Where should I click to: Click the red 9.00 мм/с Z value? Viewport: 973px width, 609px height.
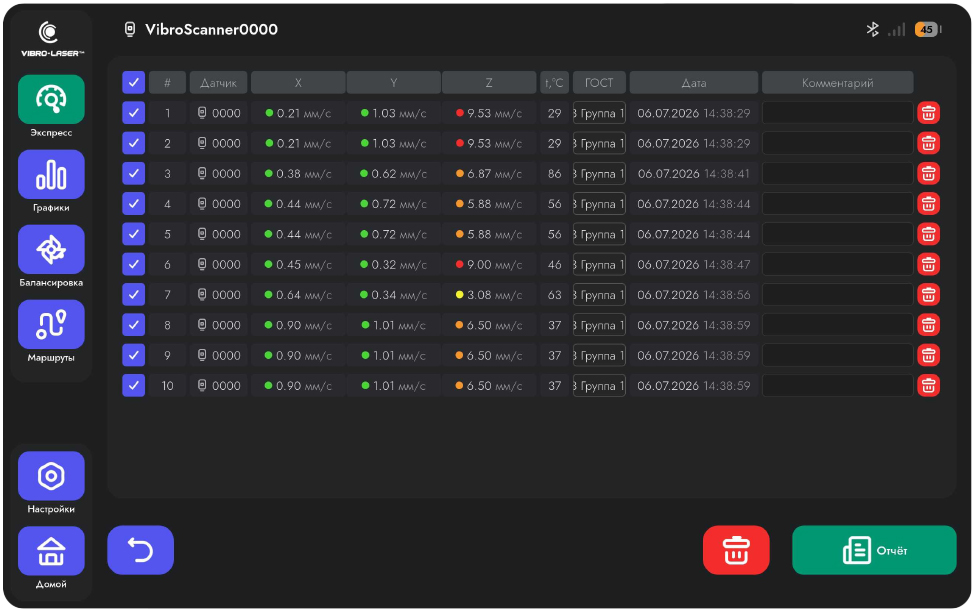tap(489, 264)
